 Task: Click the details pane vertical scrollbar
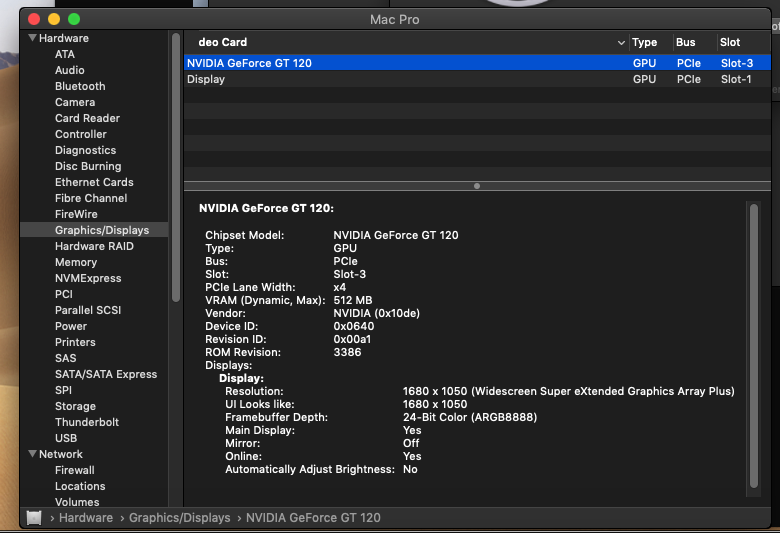coord(754,346)
